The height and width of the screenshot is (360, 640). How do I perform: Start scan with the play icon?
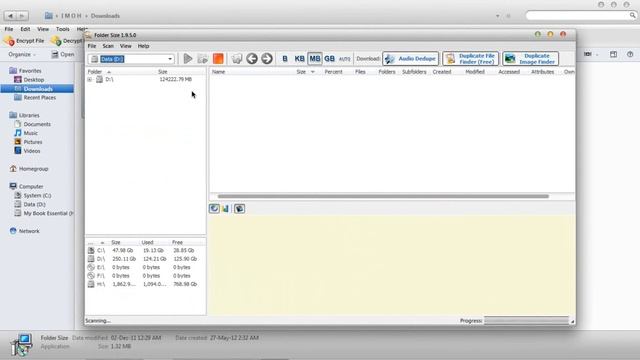(188, 59)
